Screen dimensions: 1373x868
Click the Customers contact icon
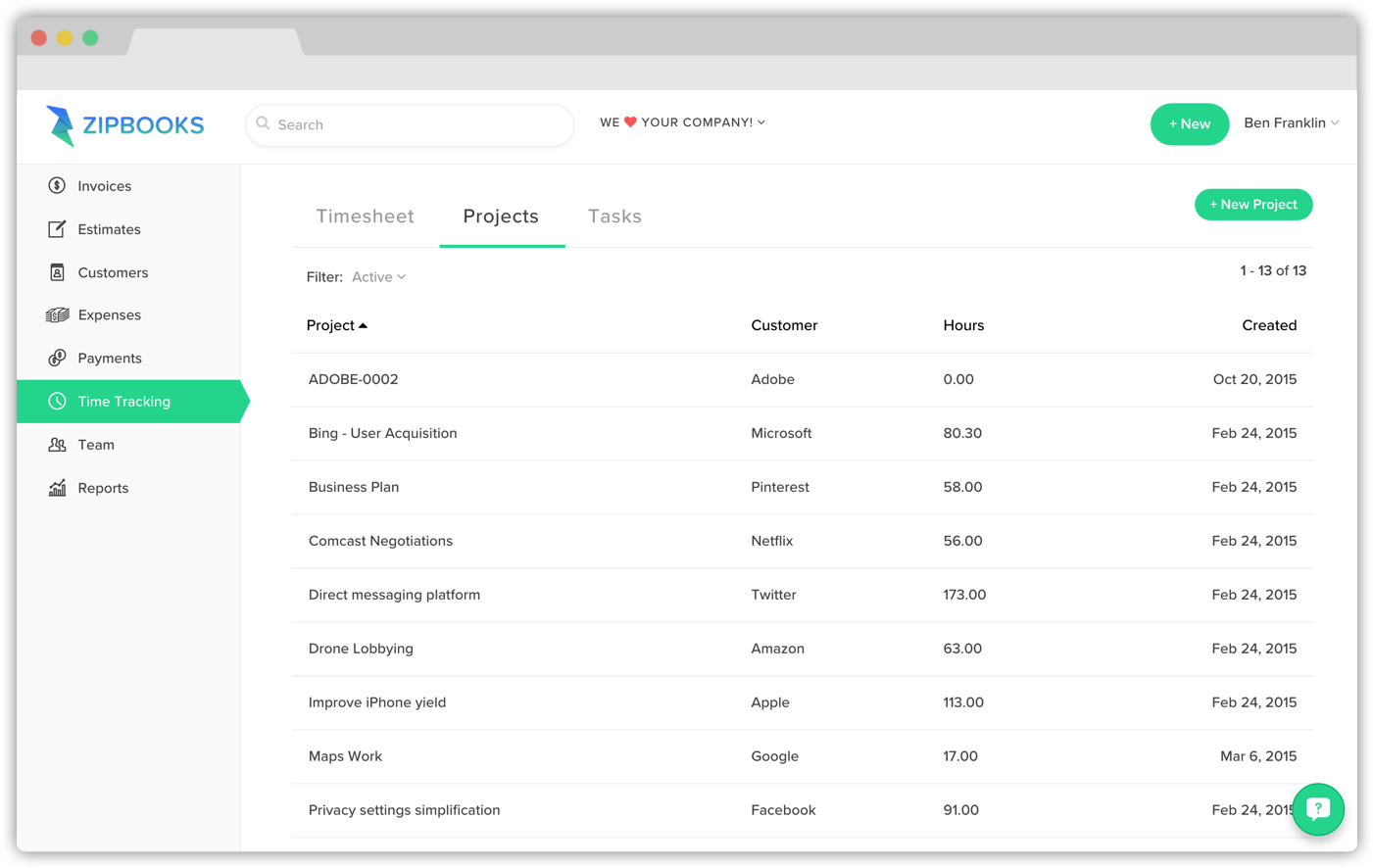(x=57, y=271)
